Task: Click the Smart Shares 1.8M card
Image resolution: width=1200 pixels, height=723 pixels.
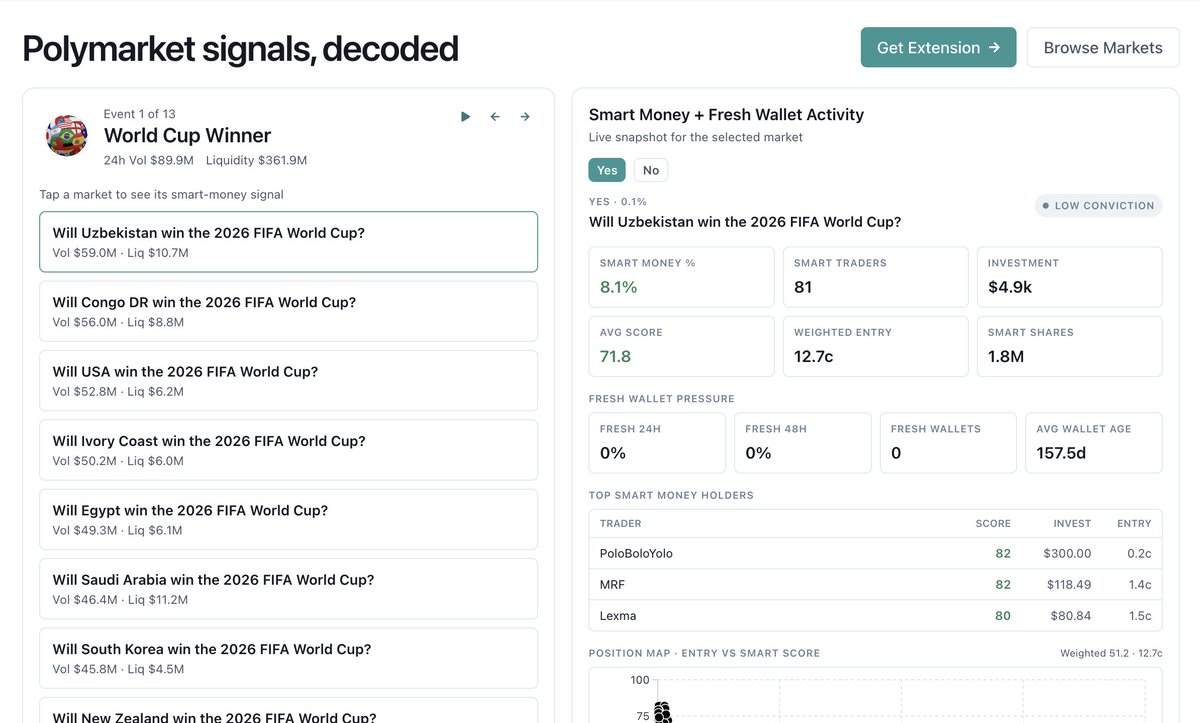Action: [x=1069, y=346]
